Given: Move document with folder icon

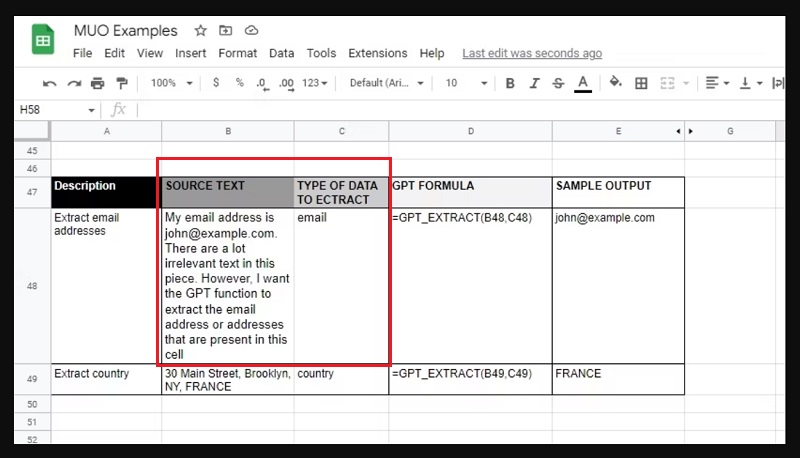Looking at the screenshot, I should (226, 31).
